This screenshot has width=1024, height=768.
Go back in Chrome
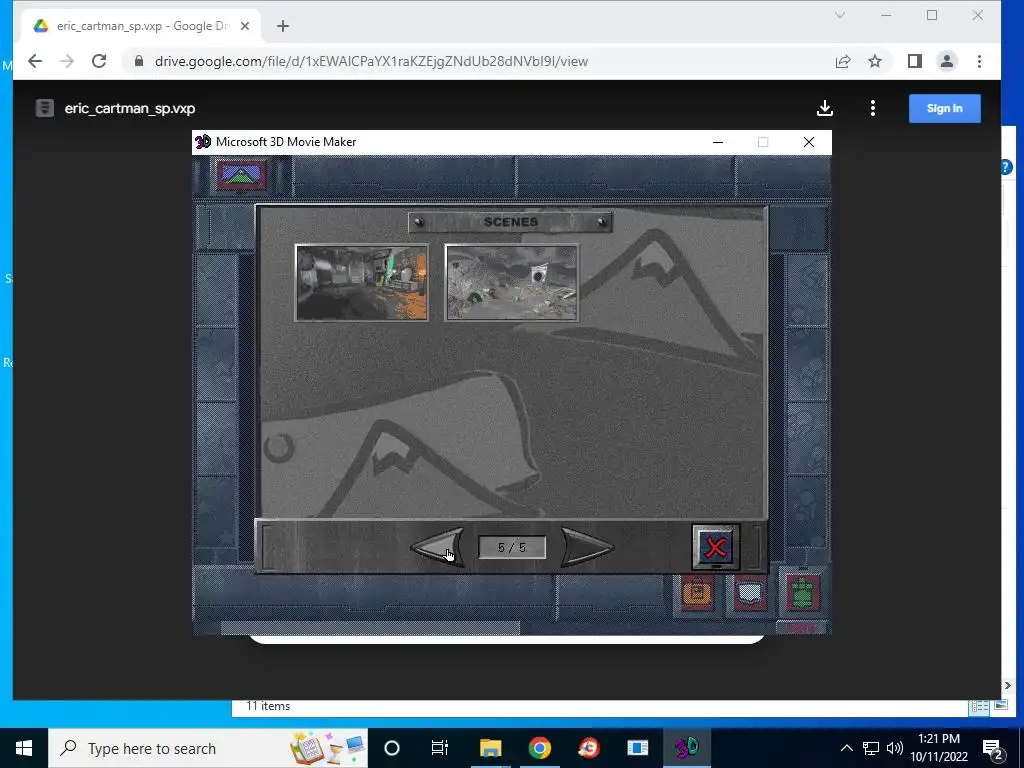click(x=35, y=61)
